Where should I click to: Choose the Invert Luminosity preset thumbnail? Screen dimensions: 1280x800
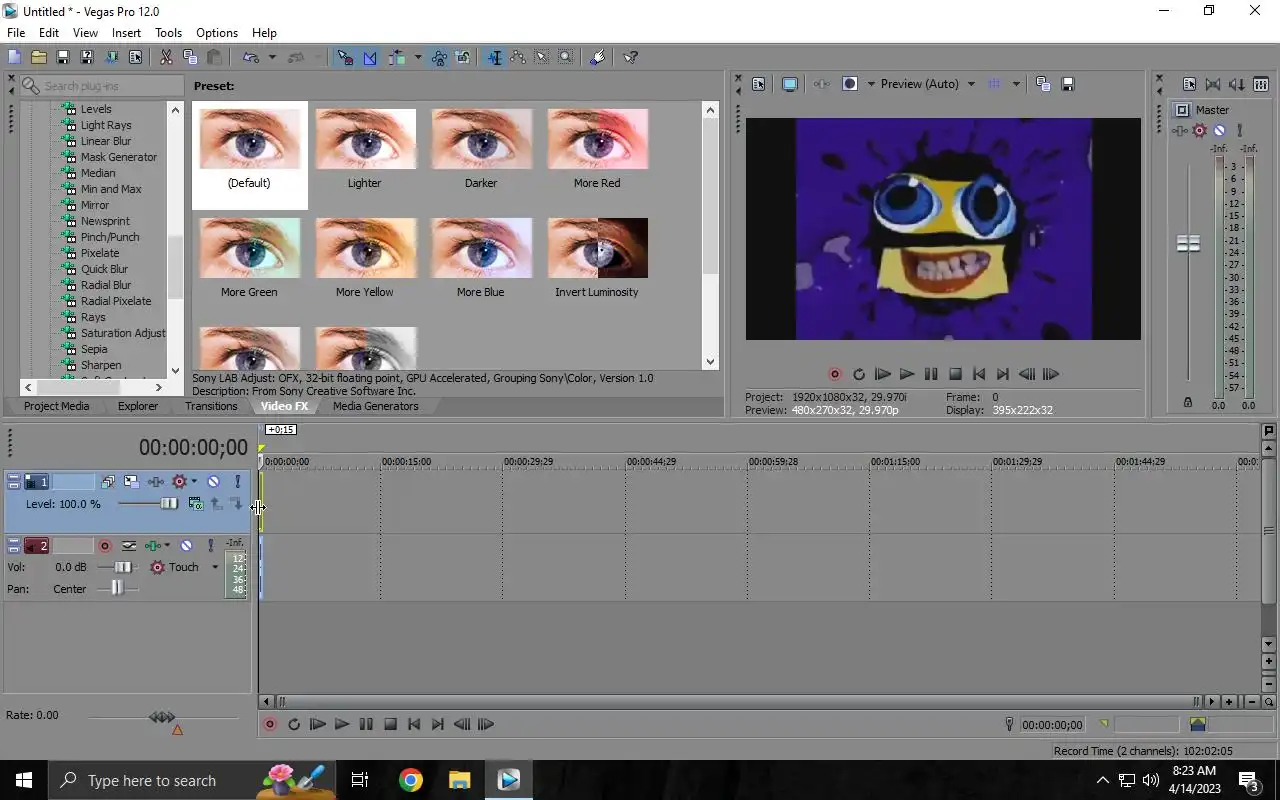(x=597, y=248)
